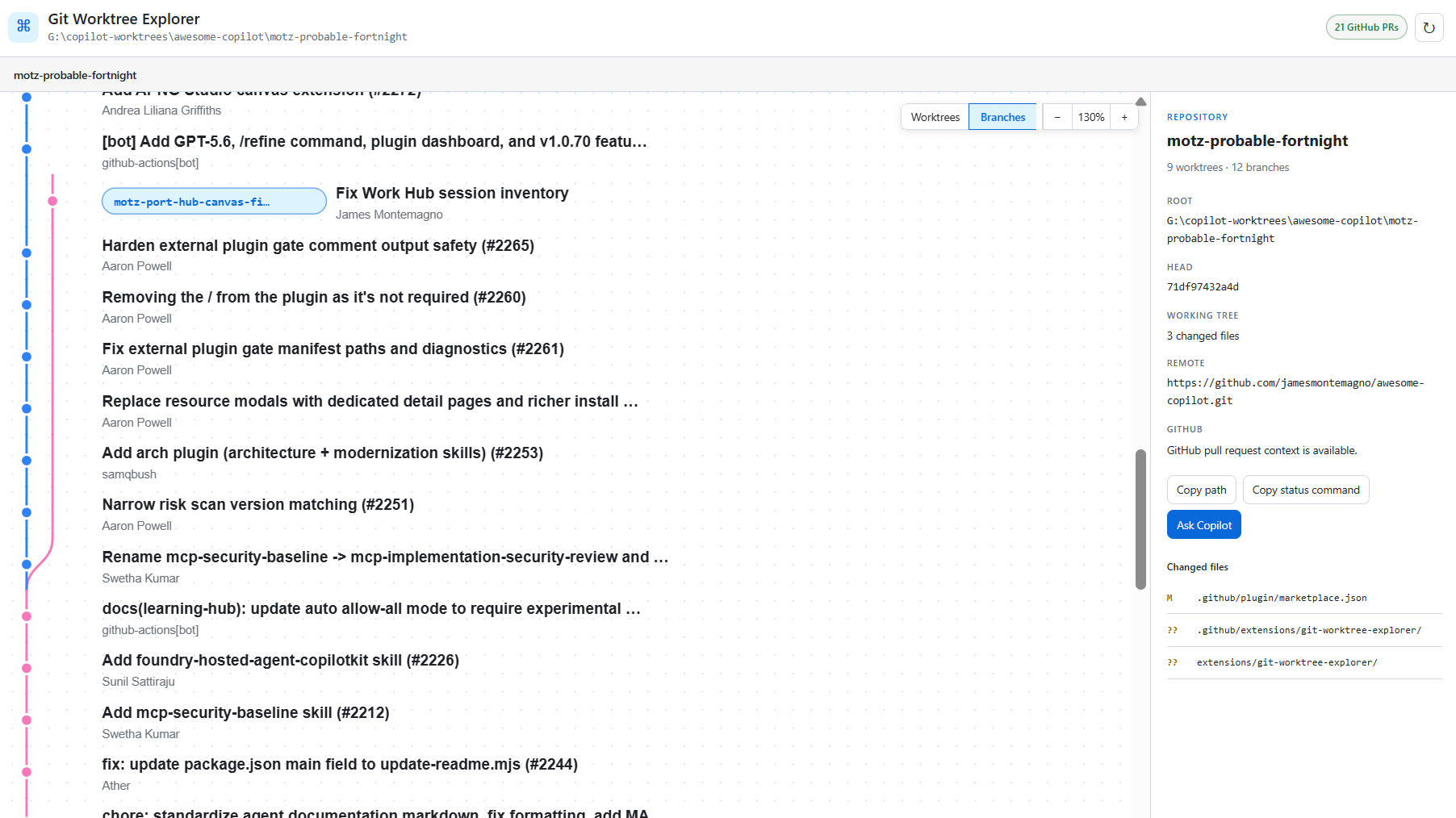Click the vertical scrollbar thumb in graph

pos(1140,520)
